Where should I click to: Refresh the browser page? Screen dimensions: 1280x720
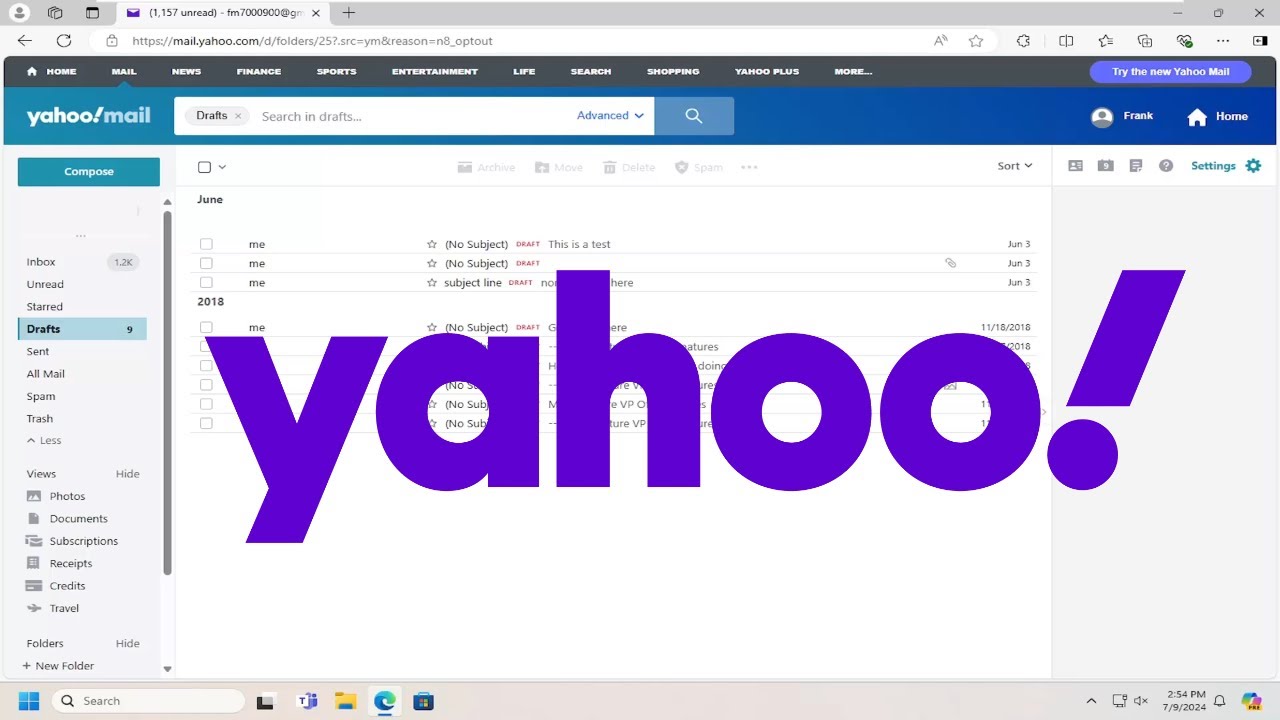point(64,41)
